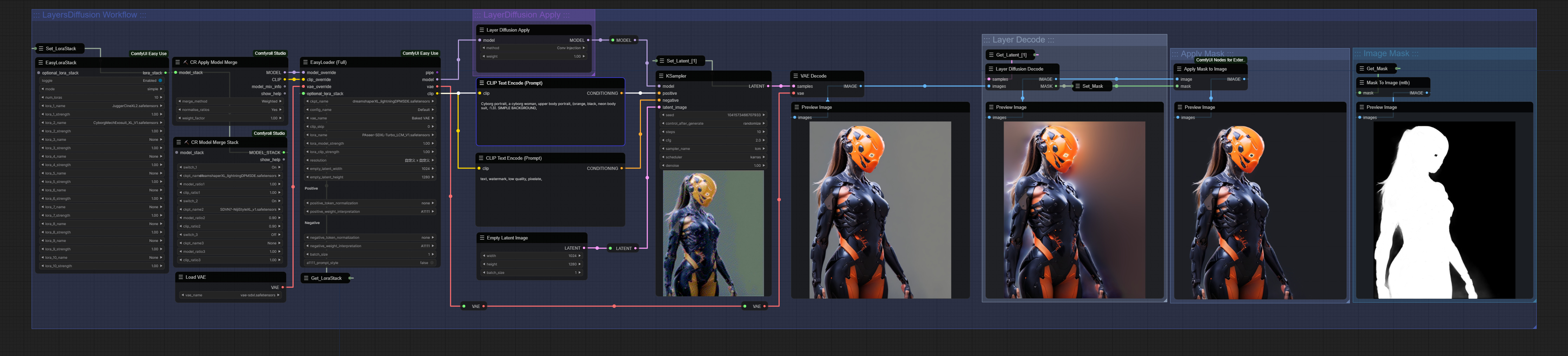Click the collapse icon on Load VAE node
This screenshot has height=356, width=1568.
coord(181,277)
